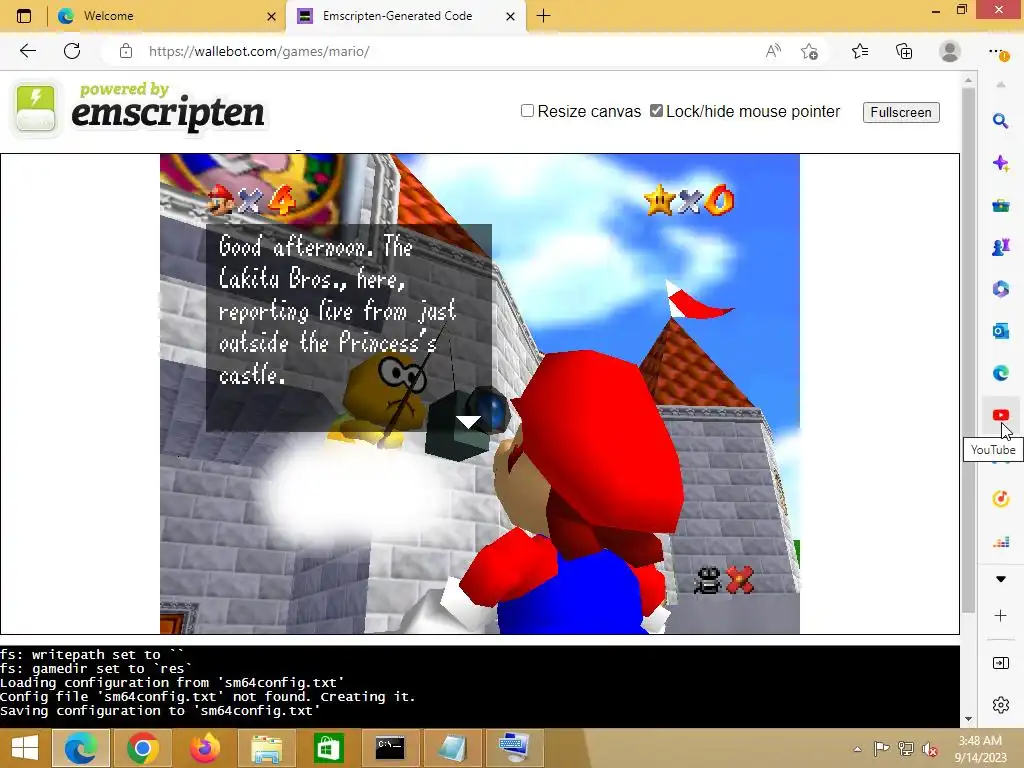Click the Mario lives counter icon
Viewport: 1024px width, 768px height.
(222, 199)
